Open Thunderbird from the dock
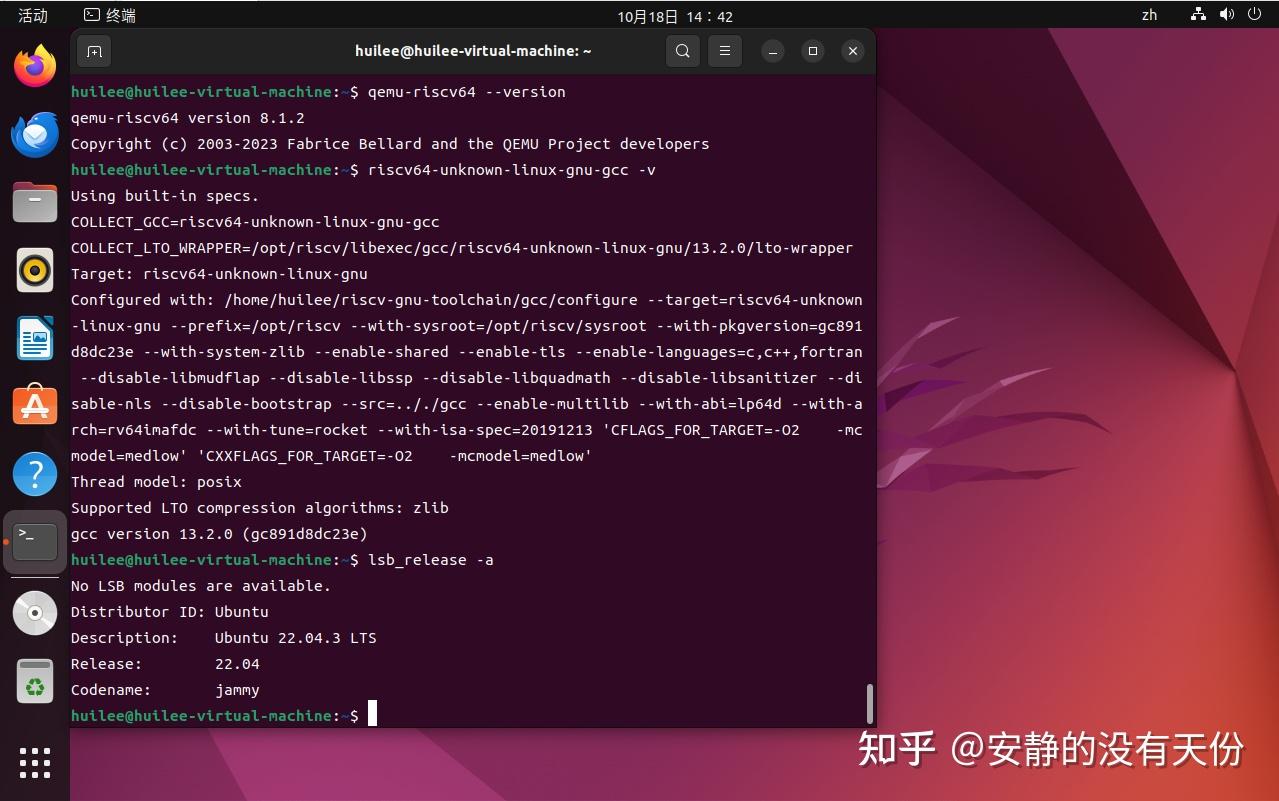This screenshot has width=1279, height=801. tap(34, 133)
